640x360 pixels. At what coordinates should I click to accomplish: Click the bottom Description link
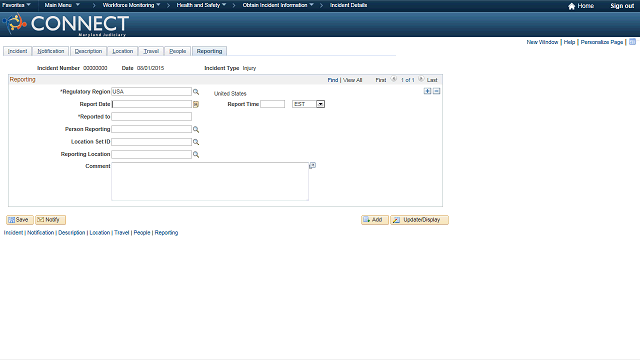click(72, 233)
